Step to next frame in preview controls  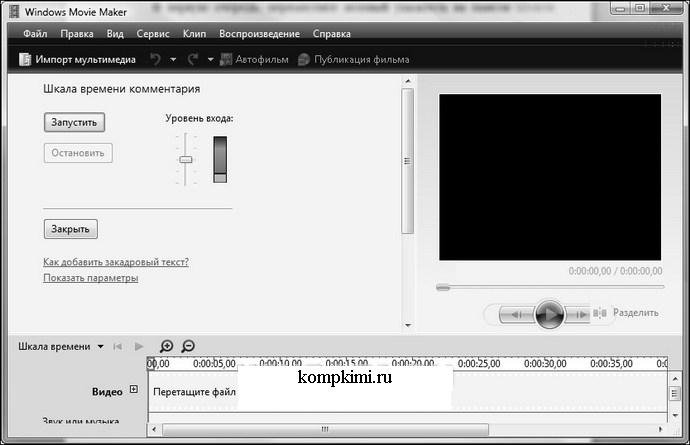[580, 314]
